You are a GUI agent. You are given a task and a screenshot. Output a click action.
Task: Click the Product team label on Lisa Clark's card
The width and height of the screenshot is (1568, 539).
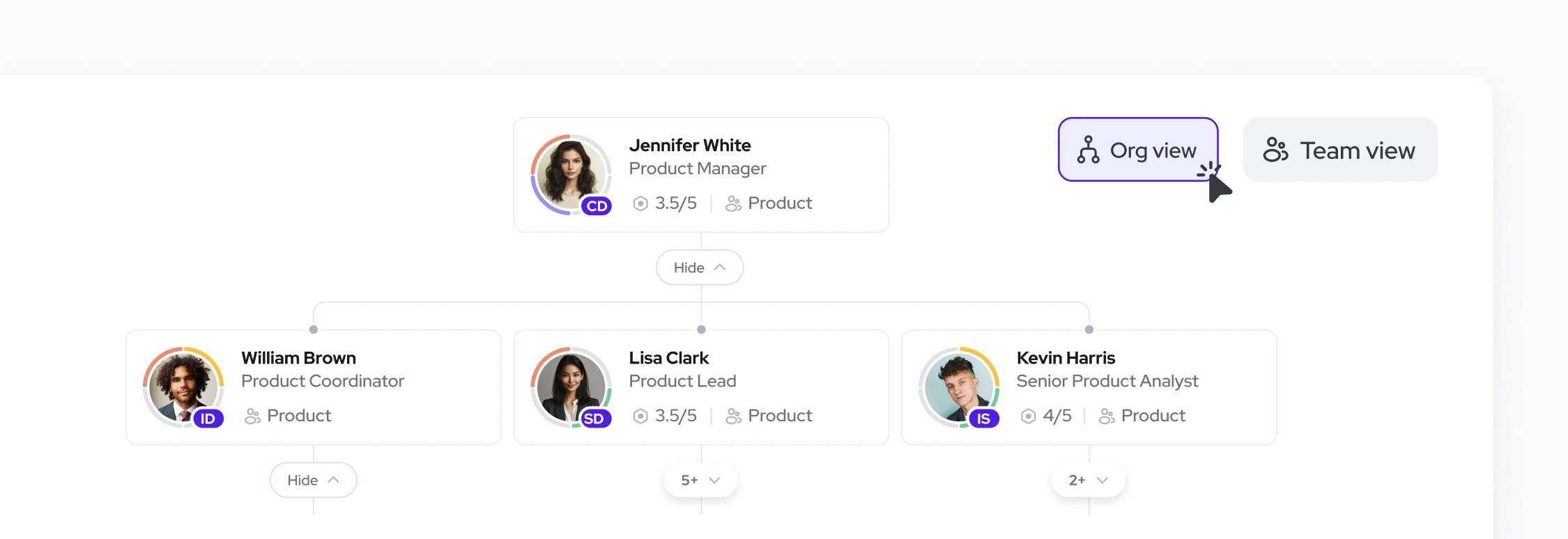coord(779,416)
